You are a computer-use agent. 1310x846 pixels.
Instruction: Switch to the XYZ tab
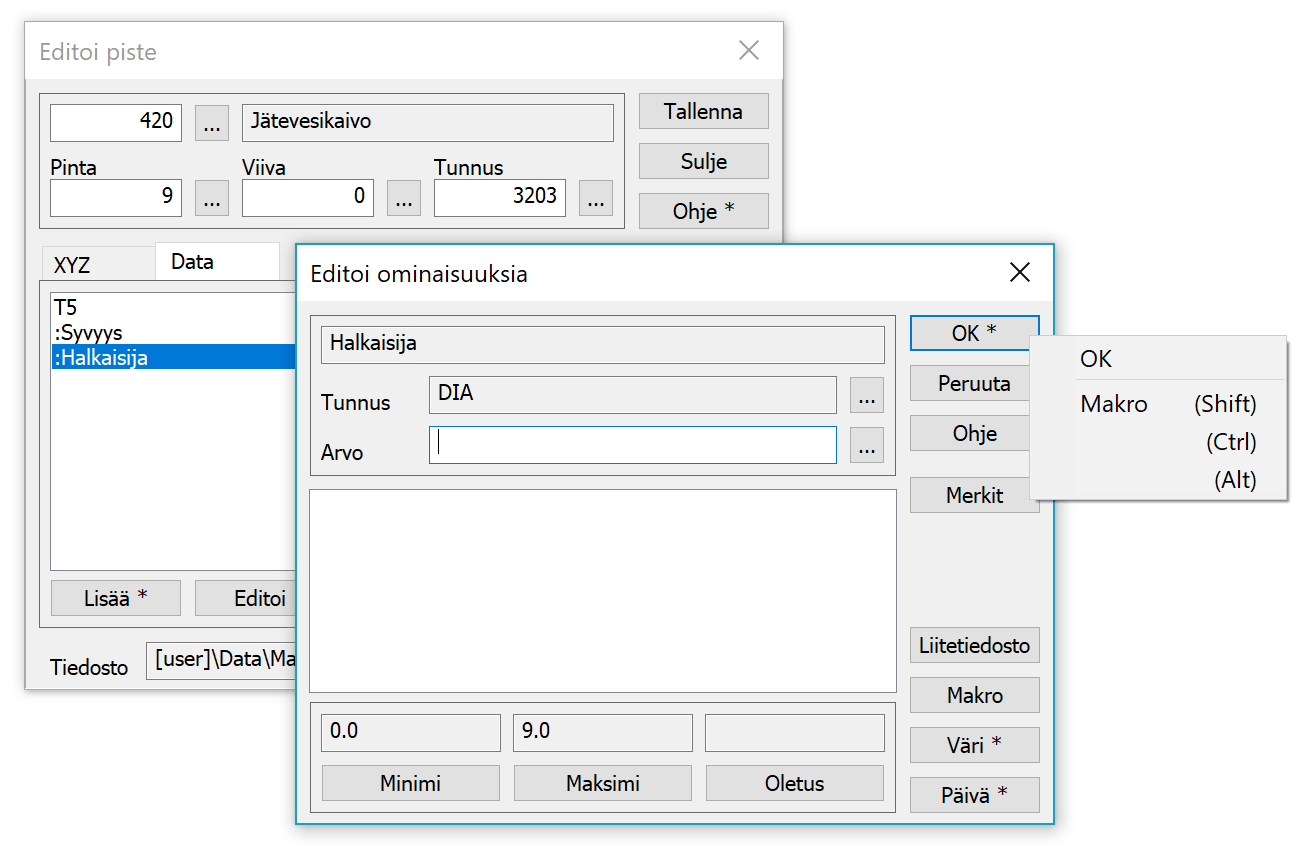click(x=72, y=265)
